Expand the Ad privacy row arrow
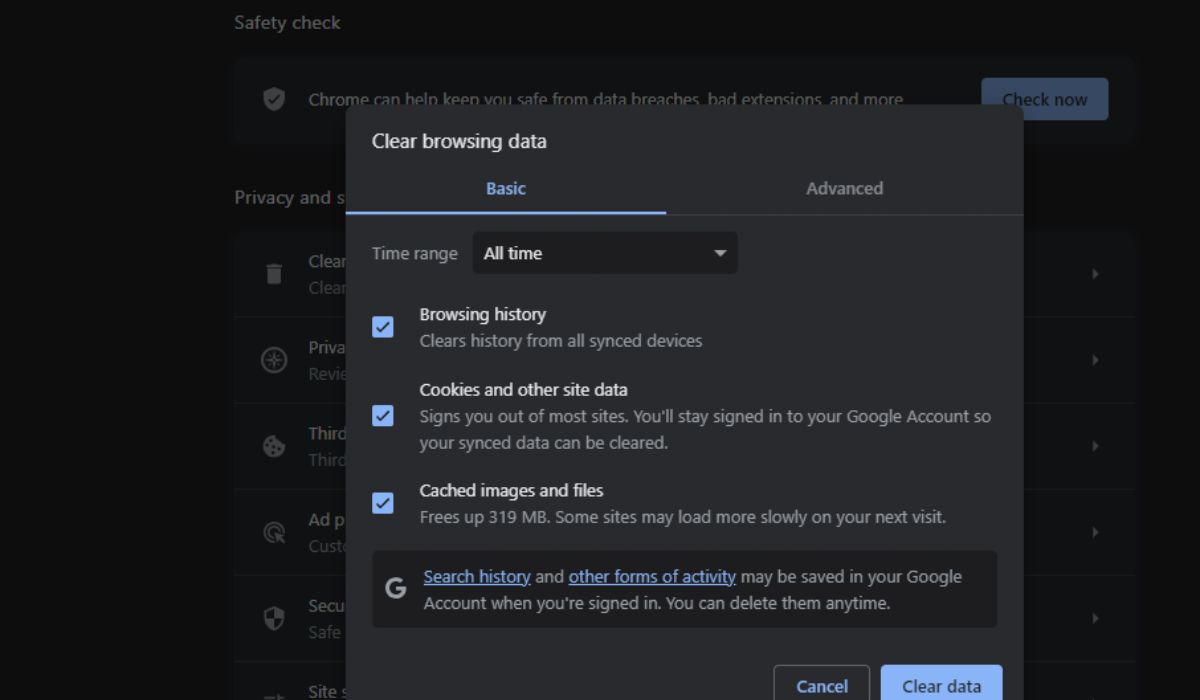 pos(1095,532)
